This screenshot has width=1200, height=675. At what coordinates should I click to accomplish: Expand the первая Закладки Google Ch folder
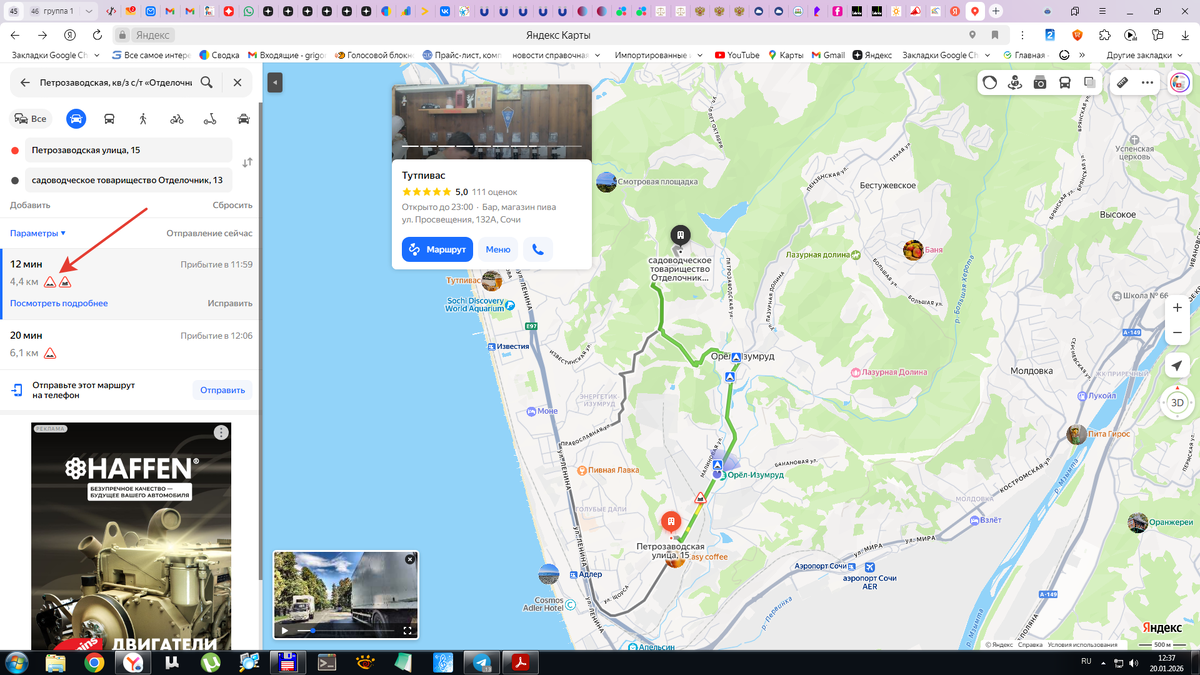(56, 55)
